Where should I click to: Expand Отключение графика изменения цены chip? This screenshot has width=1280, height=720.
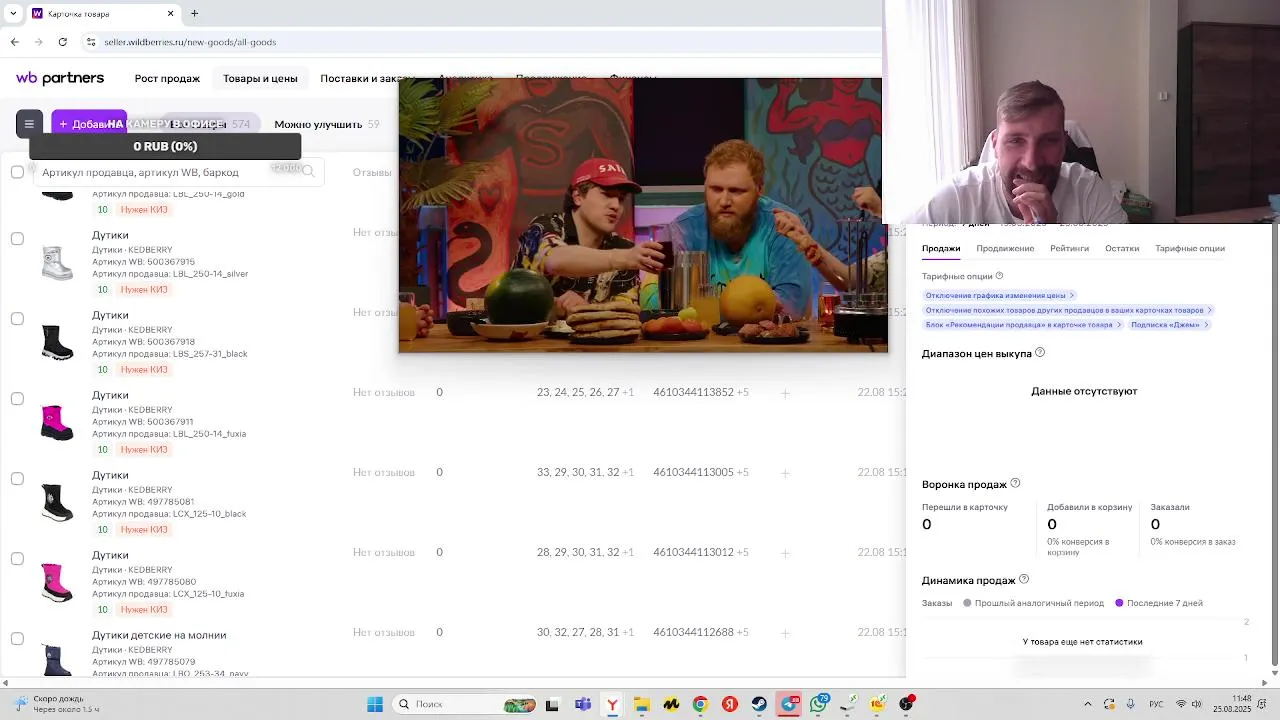999,295
